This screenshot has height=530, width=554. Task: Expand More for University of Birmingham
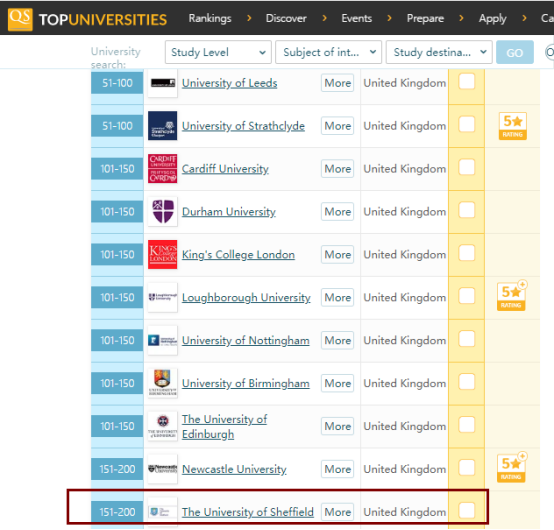pos(337,383)
